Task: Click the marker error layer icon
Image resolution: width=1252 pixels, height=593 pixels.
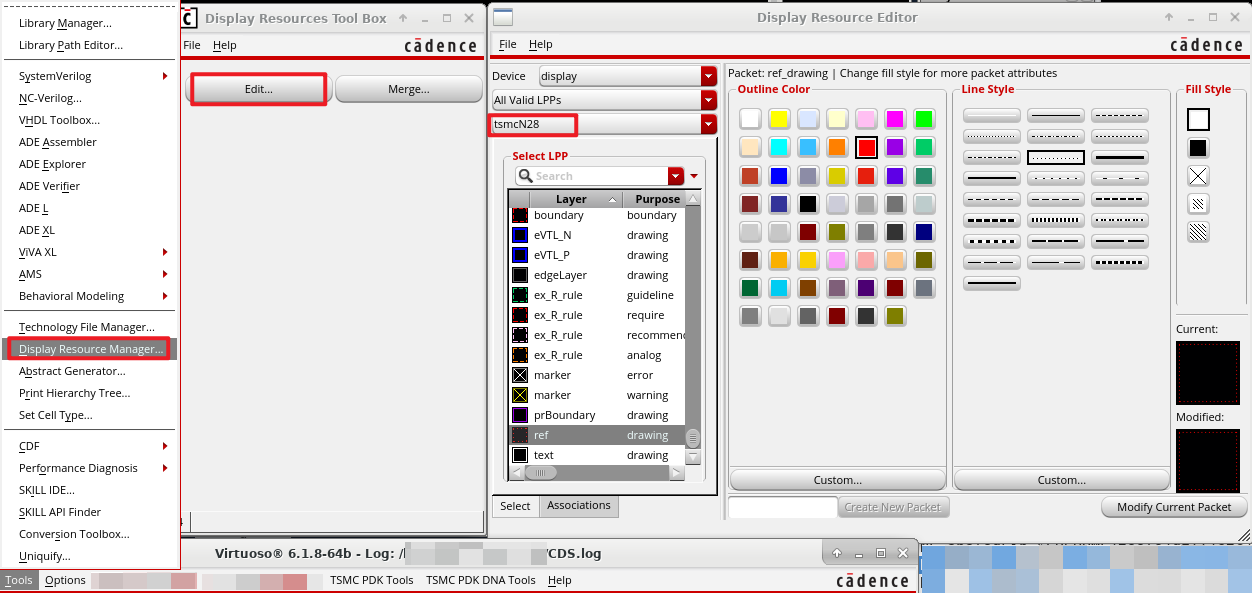Action: tap(520, 375)
